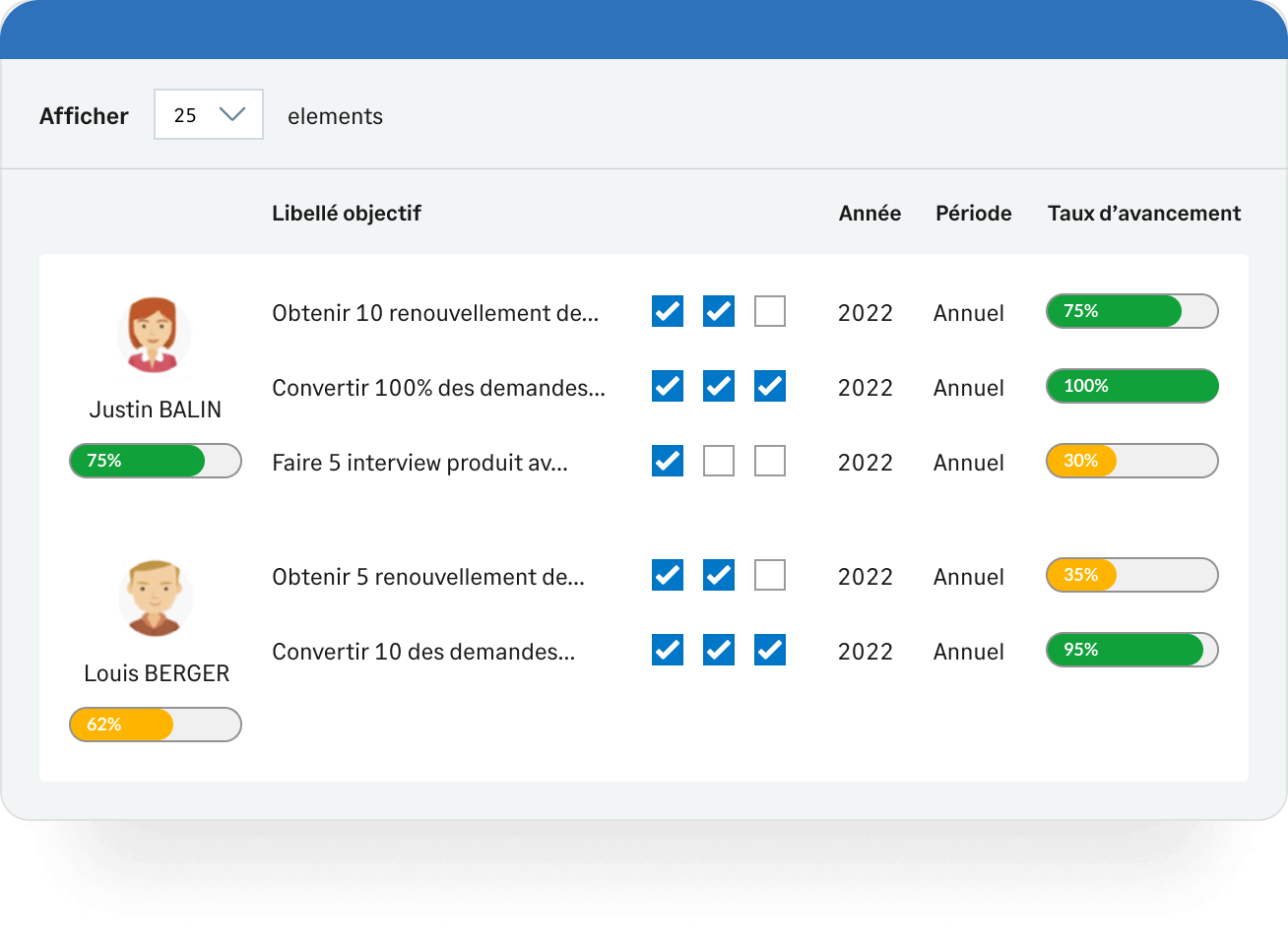Uncheck second checkbox of Convertir 10 des demandes row

click(719, 650)
